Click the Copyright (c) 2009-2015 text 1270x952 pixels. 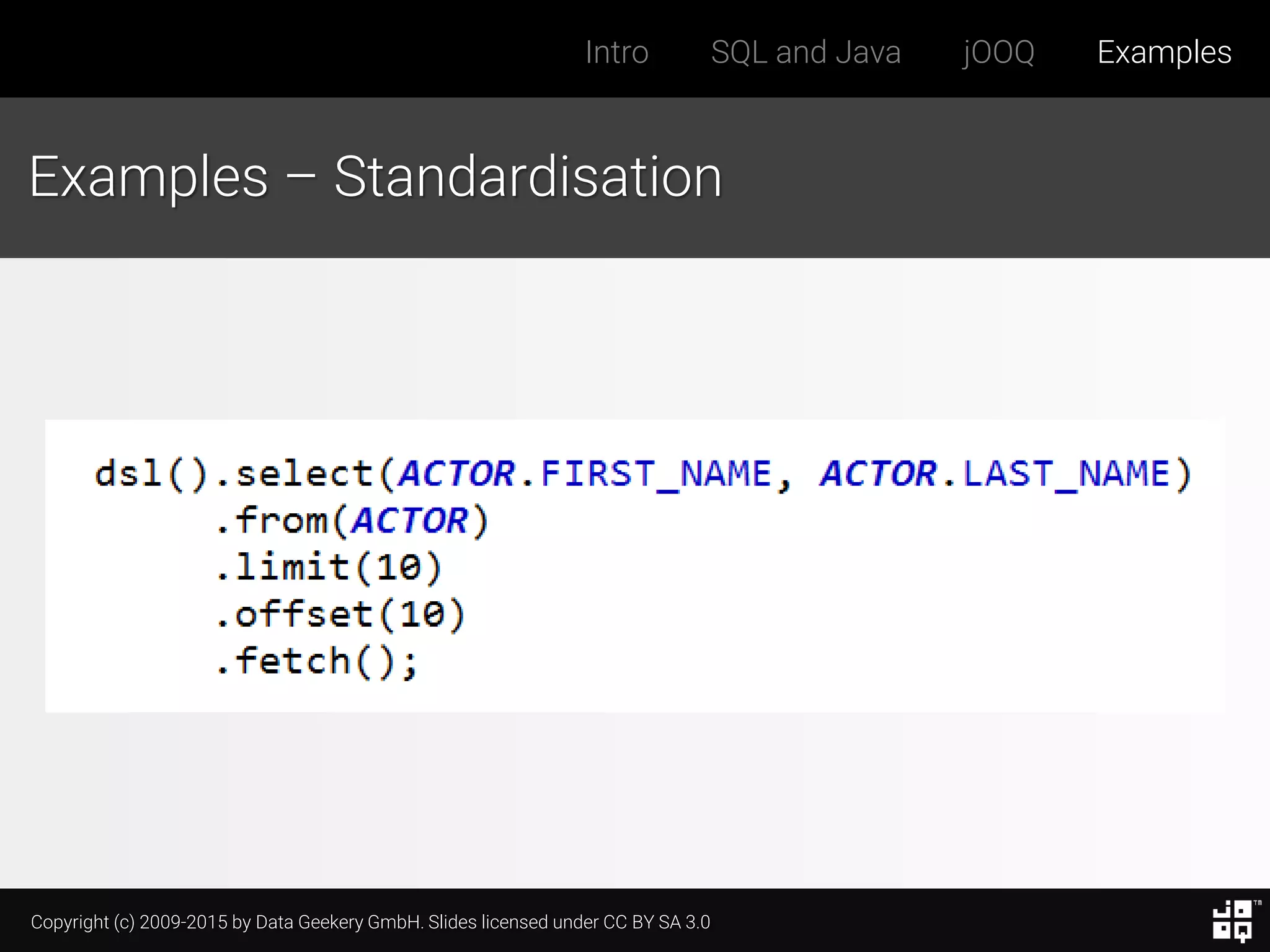129,922
